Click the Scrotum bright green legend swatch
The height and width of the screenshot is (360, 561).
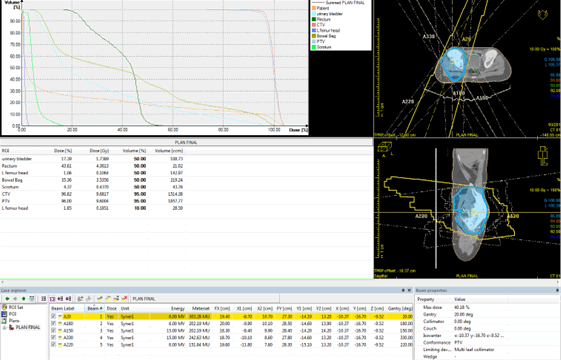coord(314,47)
